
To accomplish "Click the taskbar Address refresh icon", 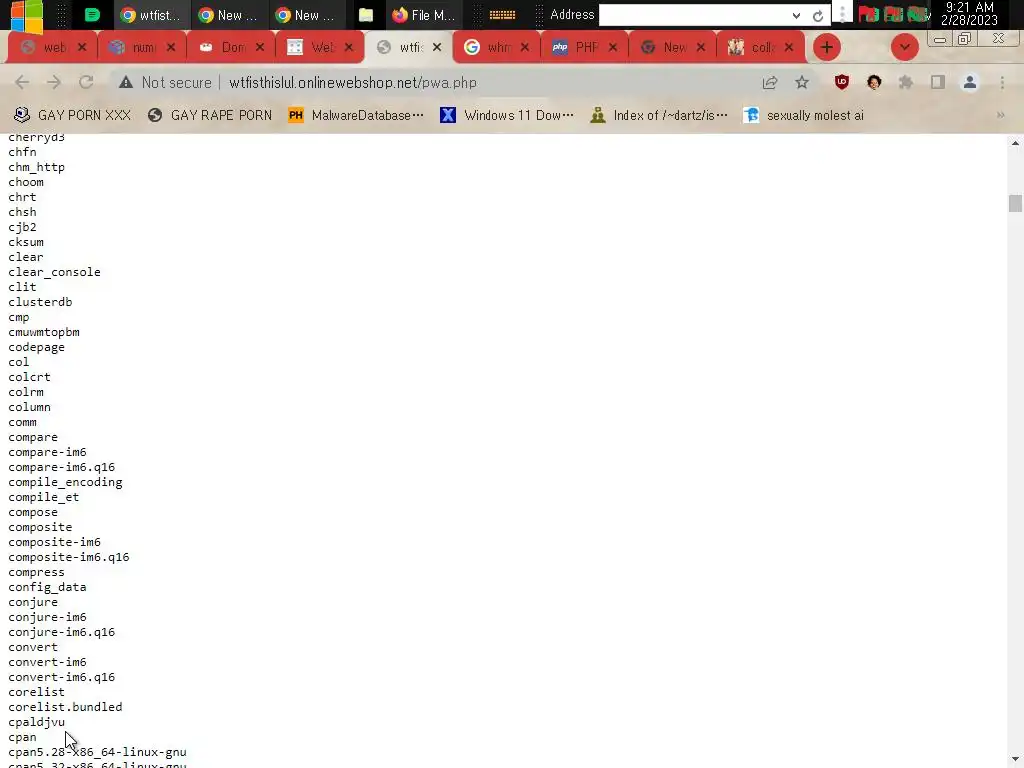I will pyautogui.click(x=818, y=16).
